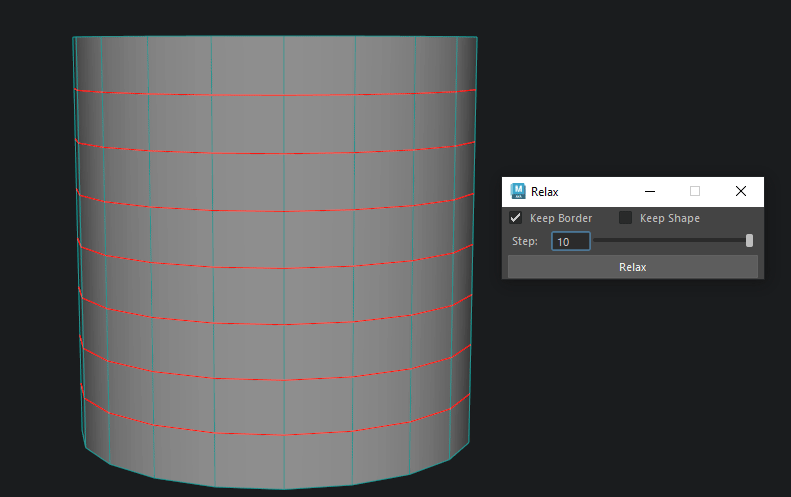Image resolution: width=791 pixels, height=497 pixels.
Task: Click the middle of the Step slider track
Action: coord(672,241)
